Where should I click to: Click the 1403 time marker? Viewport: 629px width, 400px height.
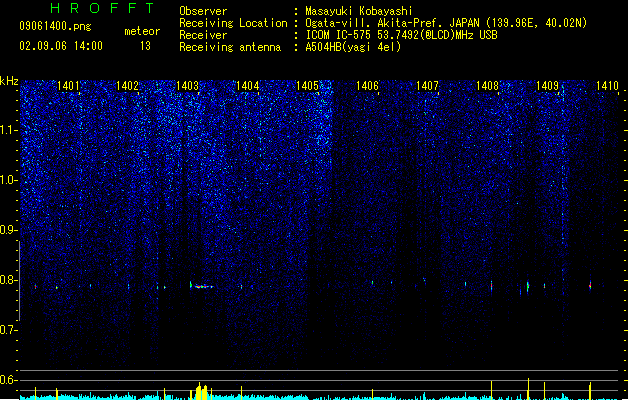[187, 85]
